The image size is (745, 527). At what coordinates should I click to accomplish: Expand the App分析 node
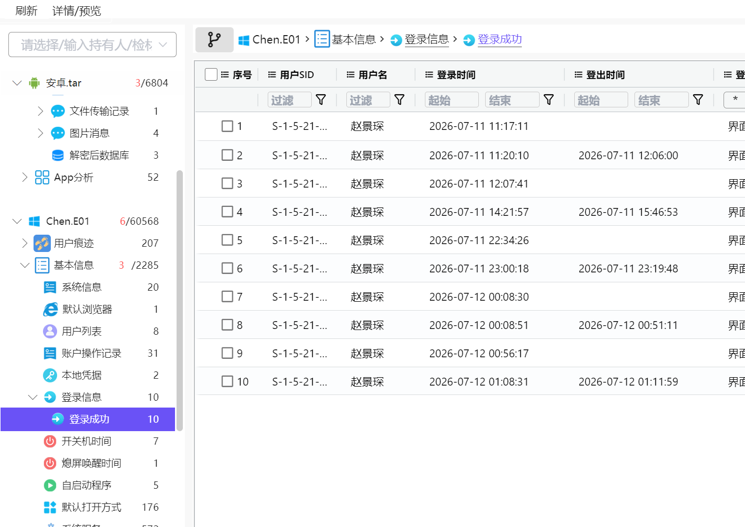point(25,177)
